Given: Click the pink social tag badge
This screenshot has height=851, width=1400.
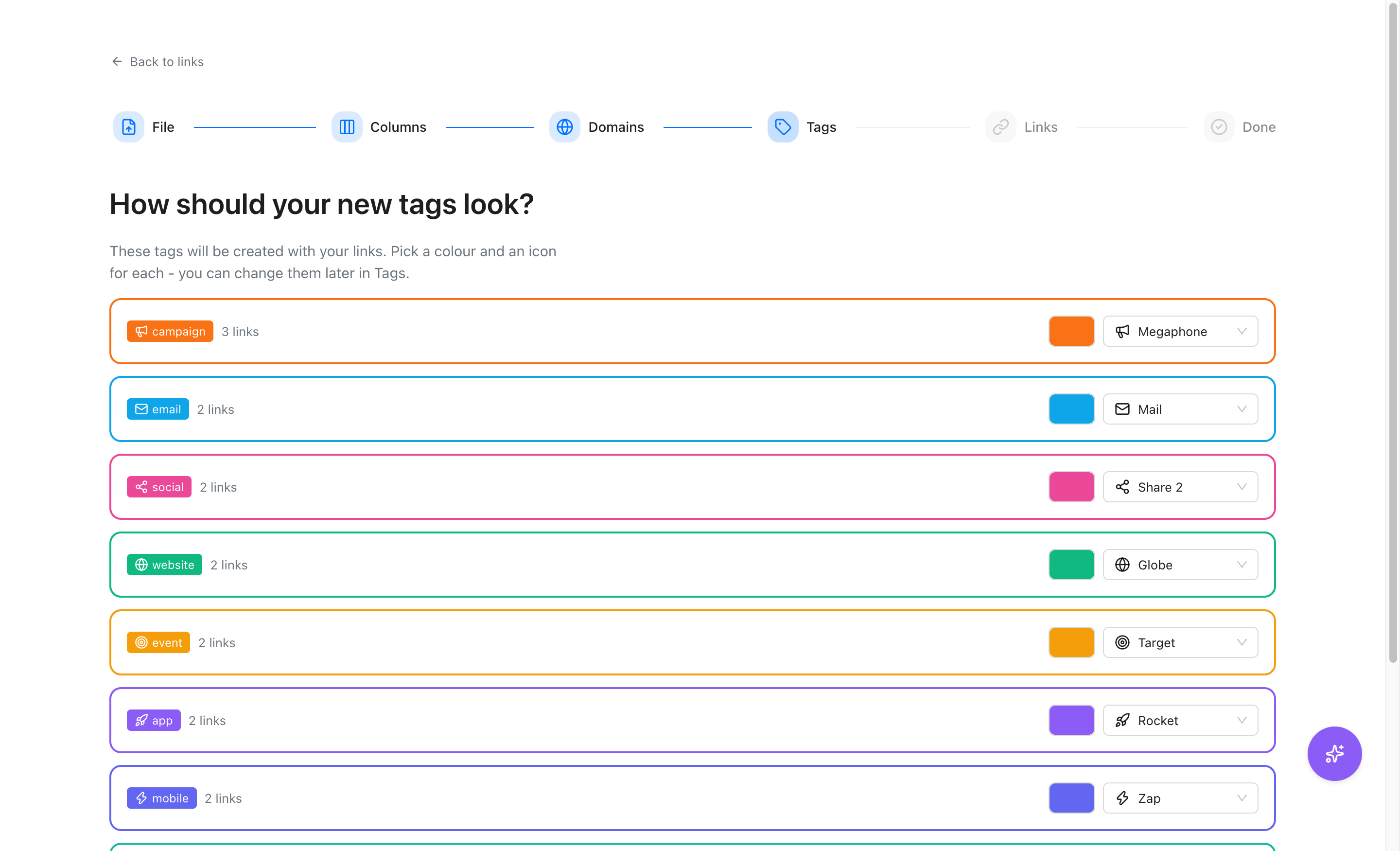Looking at the screenshot, I should [159, 487].
